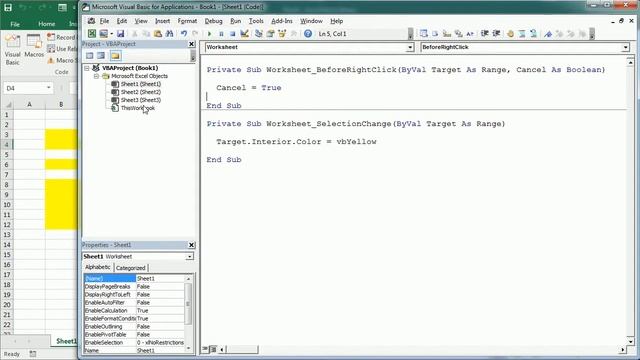Click the Comment Block icon
Viewport: 640px width, 360px height.
point(522,33)
